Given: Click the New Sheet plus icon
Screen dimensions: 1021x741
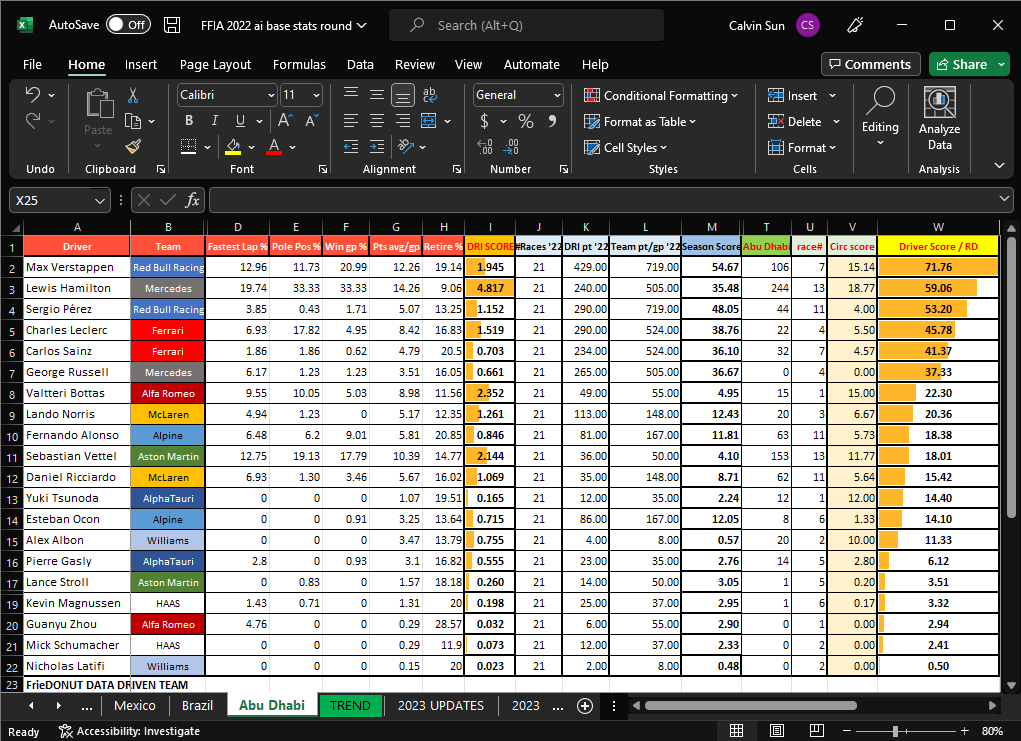Looking at the screenshot, I should pyautogui.click(x=585, y=706).
